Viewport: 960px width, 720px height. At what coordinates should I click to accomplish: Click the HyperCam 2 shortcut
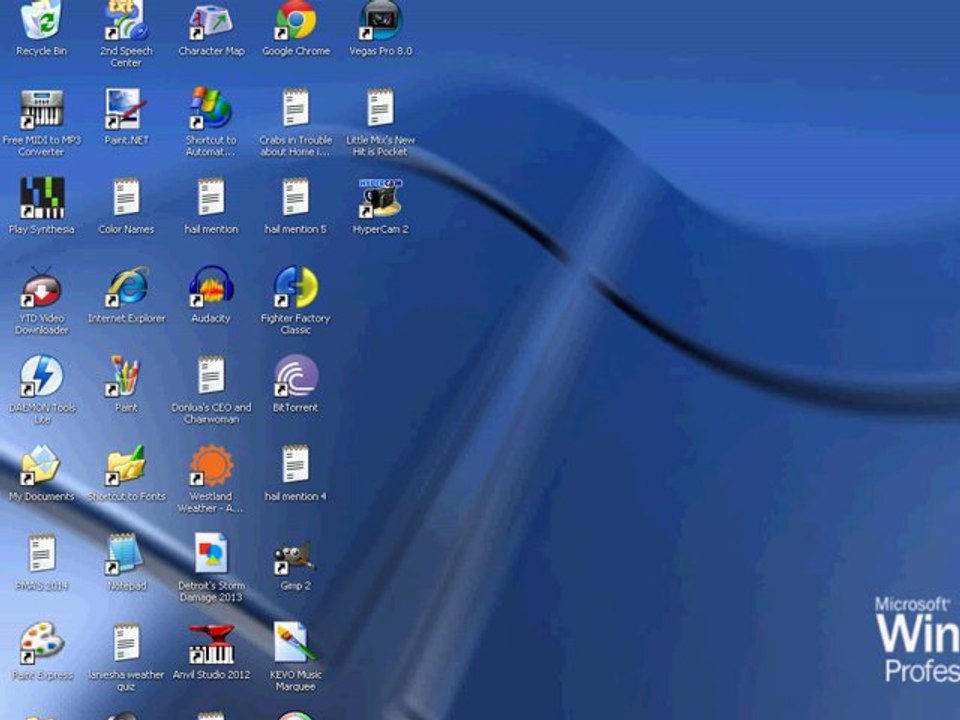pyautogui.click(x=380, y=198)
